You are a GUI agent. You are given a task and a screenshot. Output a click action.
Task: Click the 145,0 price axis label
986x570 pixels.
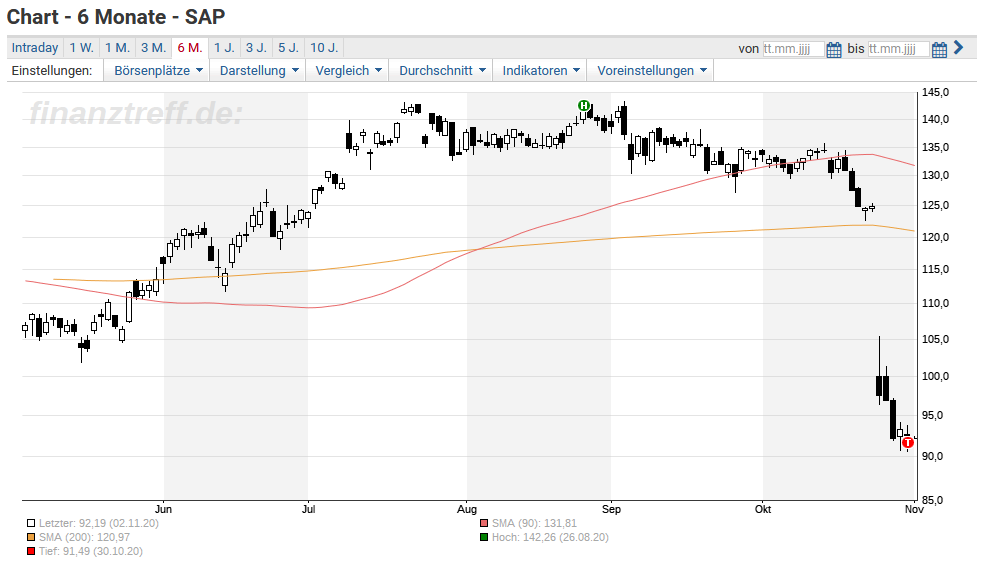coord(935,92)
